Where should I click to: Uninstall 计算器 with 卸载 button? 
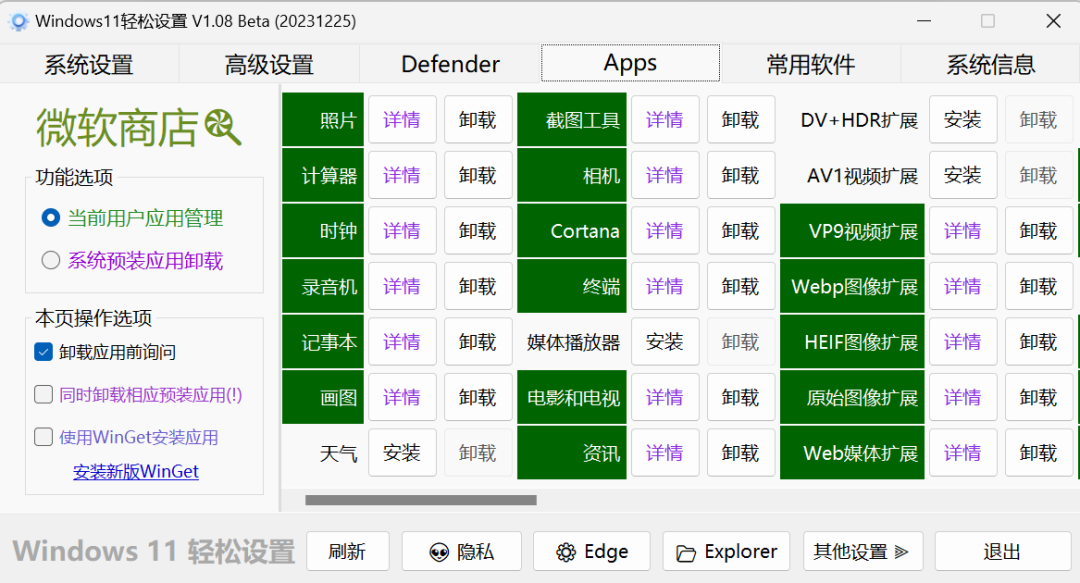478,175
